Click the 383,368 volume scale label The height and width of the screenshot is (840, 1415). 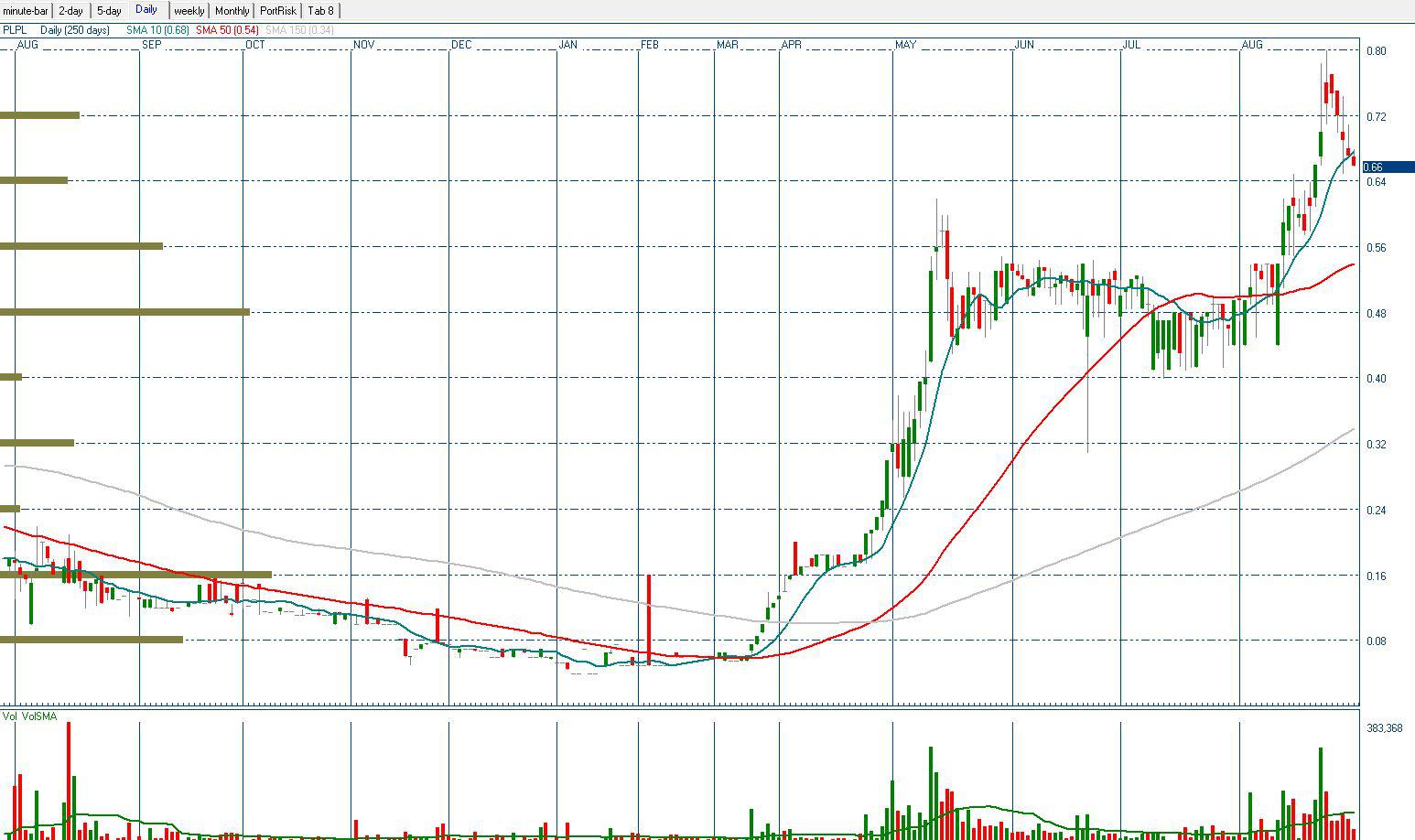(1384, 728)
